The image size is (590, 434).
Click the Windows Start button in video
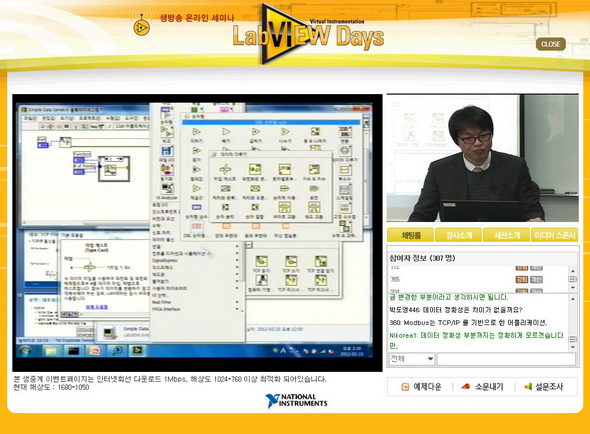(x=25, y=350)
